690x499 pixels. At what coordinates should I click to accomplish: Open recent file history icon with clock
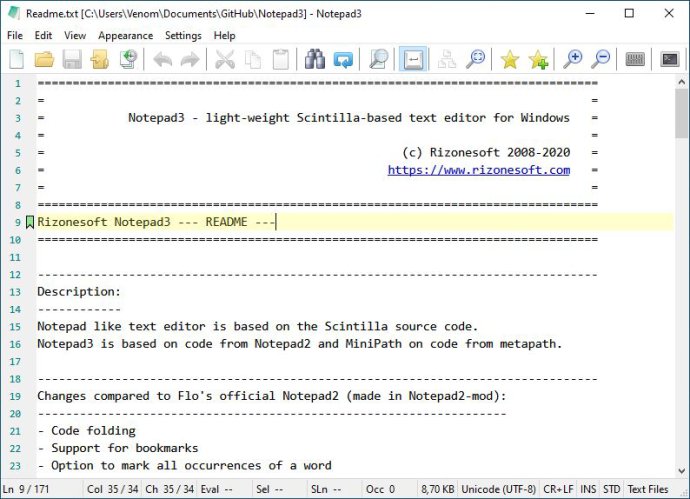(x=128, y=59)
